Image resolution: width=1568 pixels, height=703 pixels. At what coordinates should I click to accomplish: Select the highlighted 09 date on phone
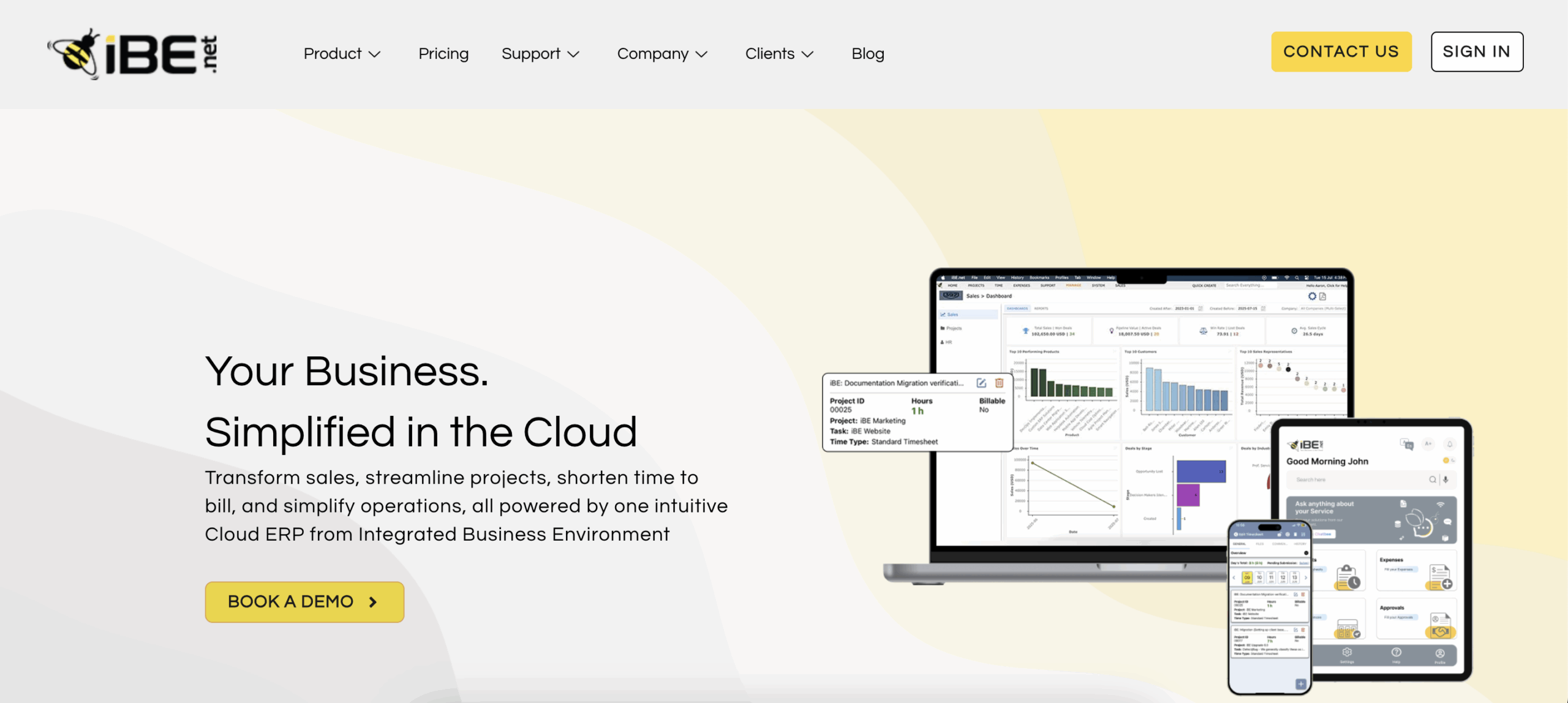click(1247, 577)
